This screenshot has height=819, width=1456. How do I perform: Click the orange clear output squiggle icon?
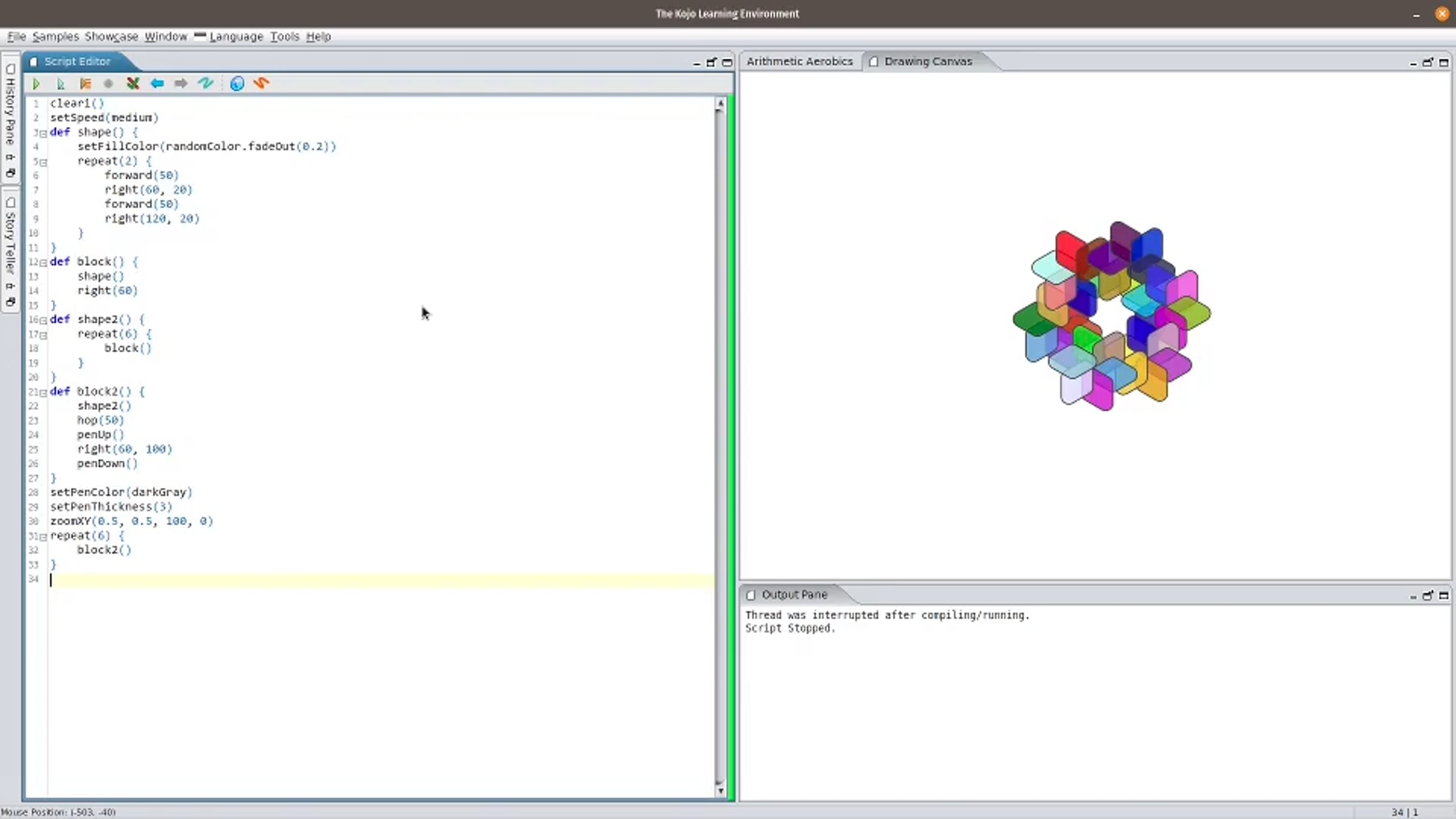tap(261, 84)
